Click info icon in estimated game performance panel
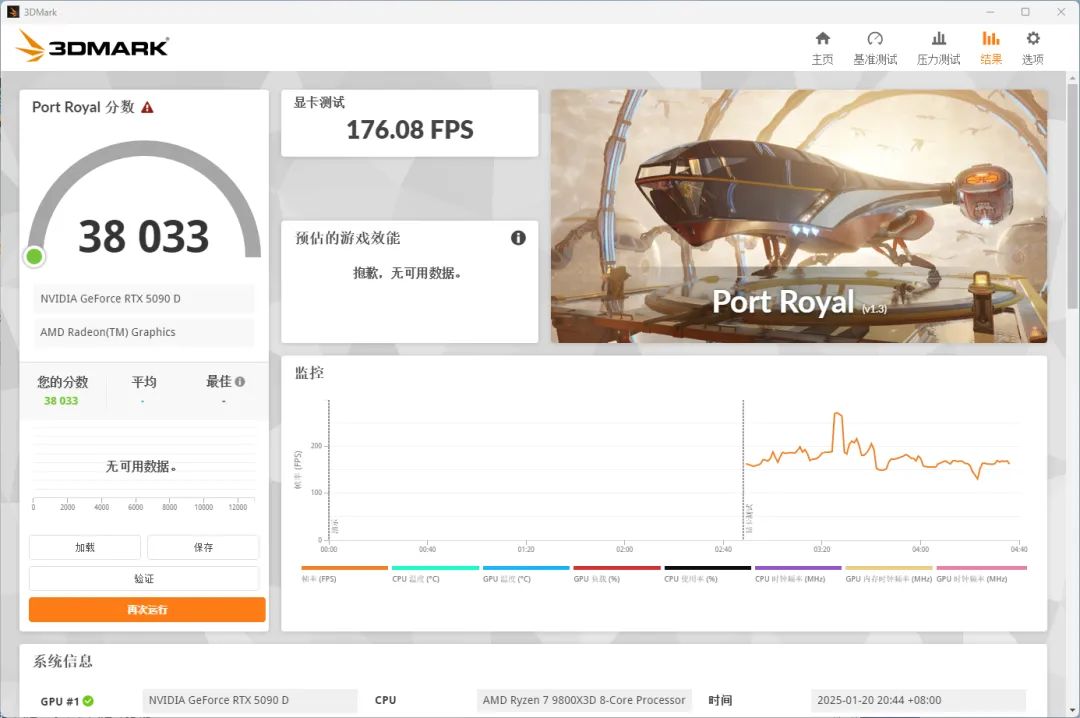1080x718 pixels. point(518,238)
